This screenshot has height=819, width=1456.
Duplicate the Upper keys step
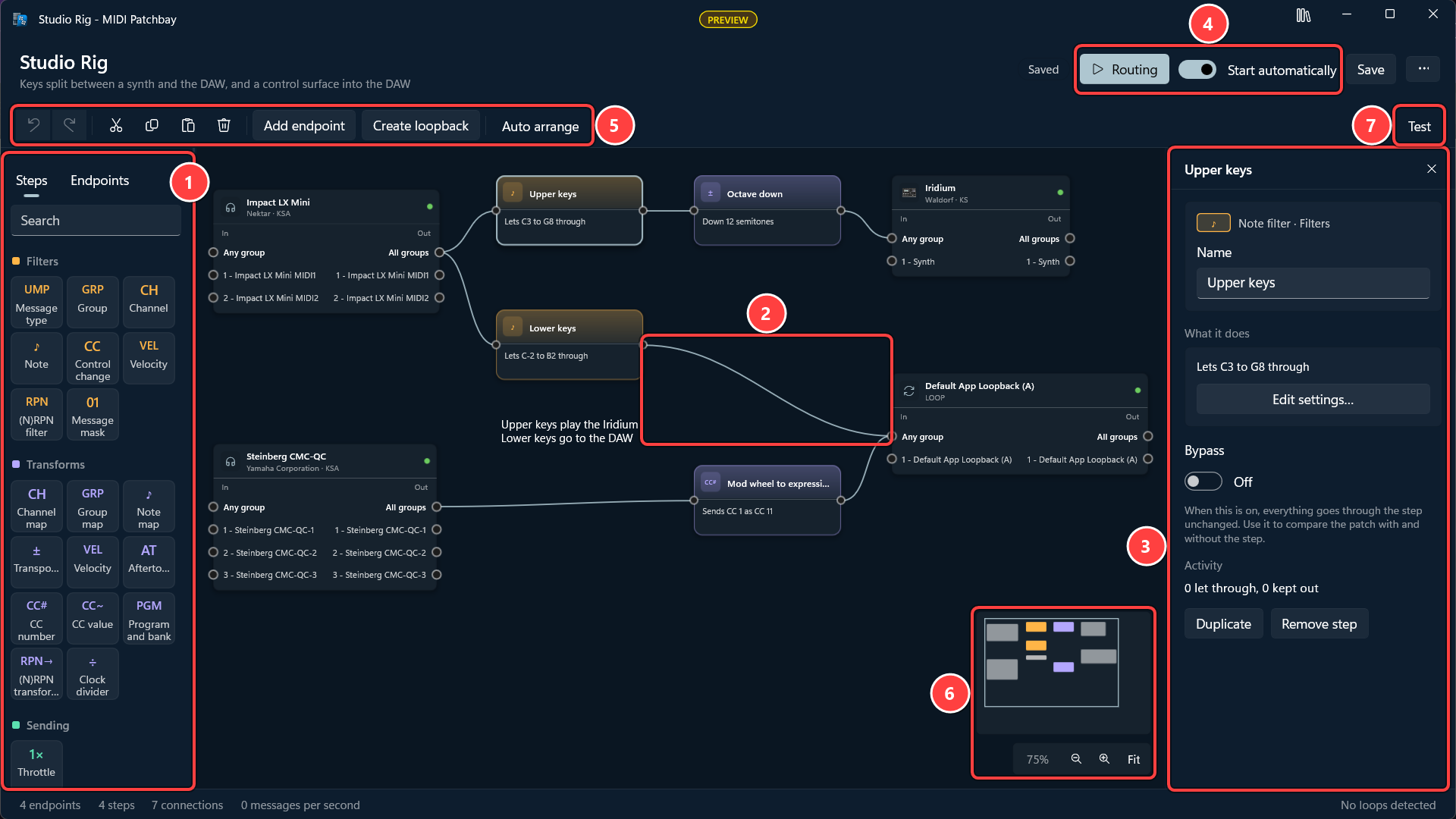[1223, 624]
